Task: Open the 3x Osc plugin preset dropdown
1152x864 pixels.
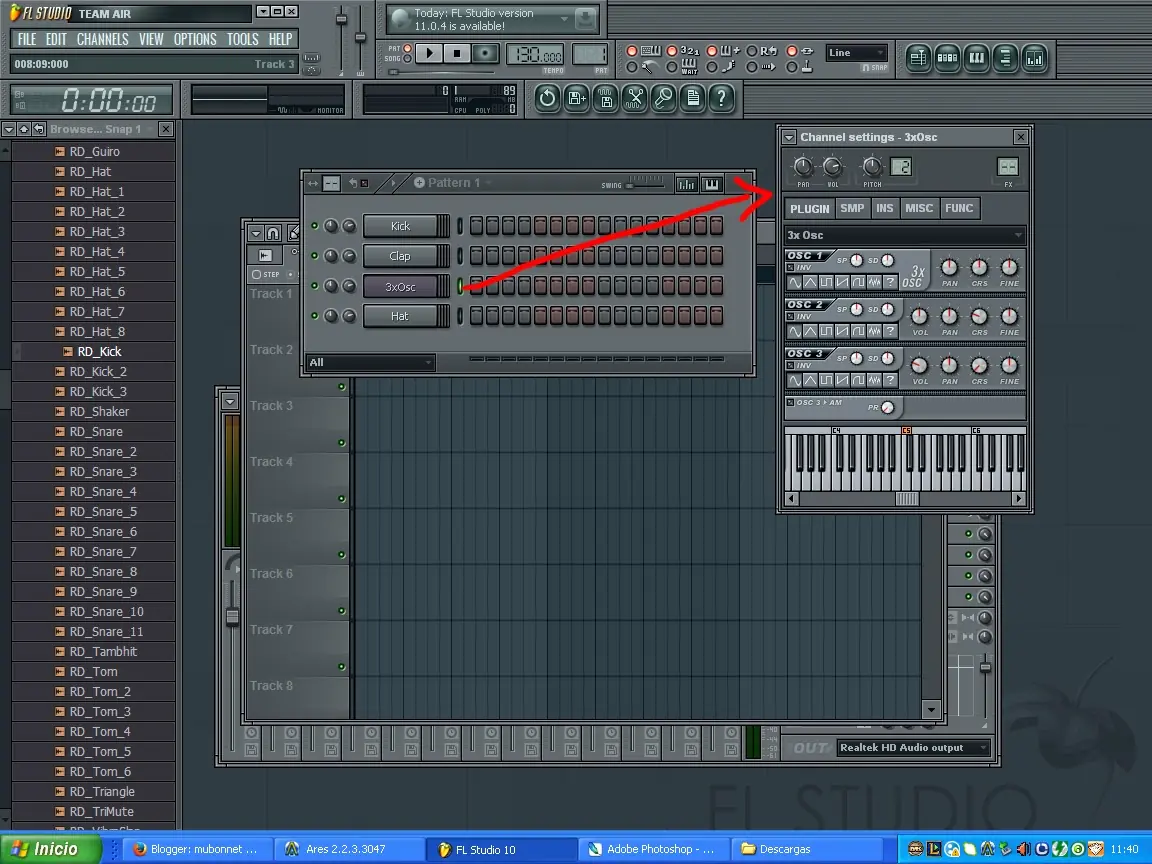Action: pos(904,235)
